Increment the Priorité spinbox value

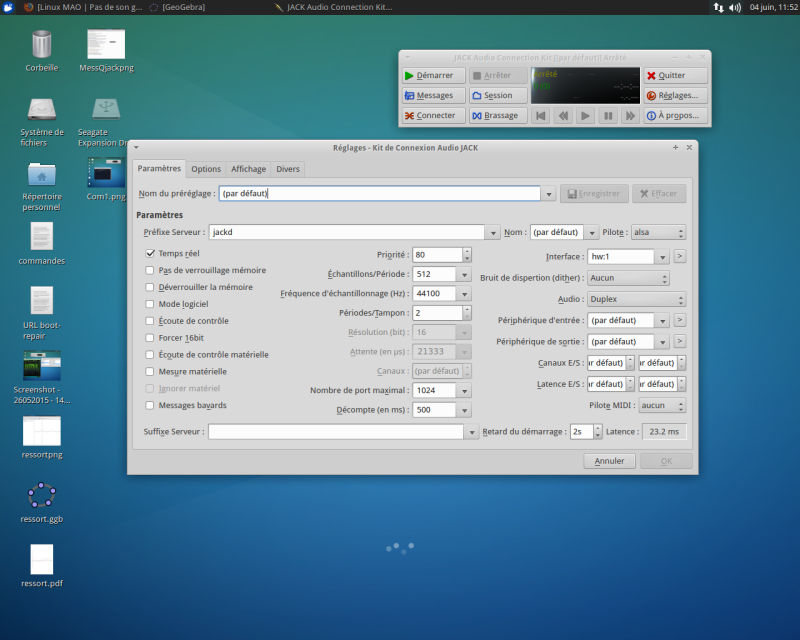click(x=465, y=251)
